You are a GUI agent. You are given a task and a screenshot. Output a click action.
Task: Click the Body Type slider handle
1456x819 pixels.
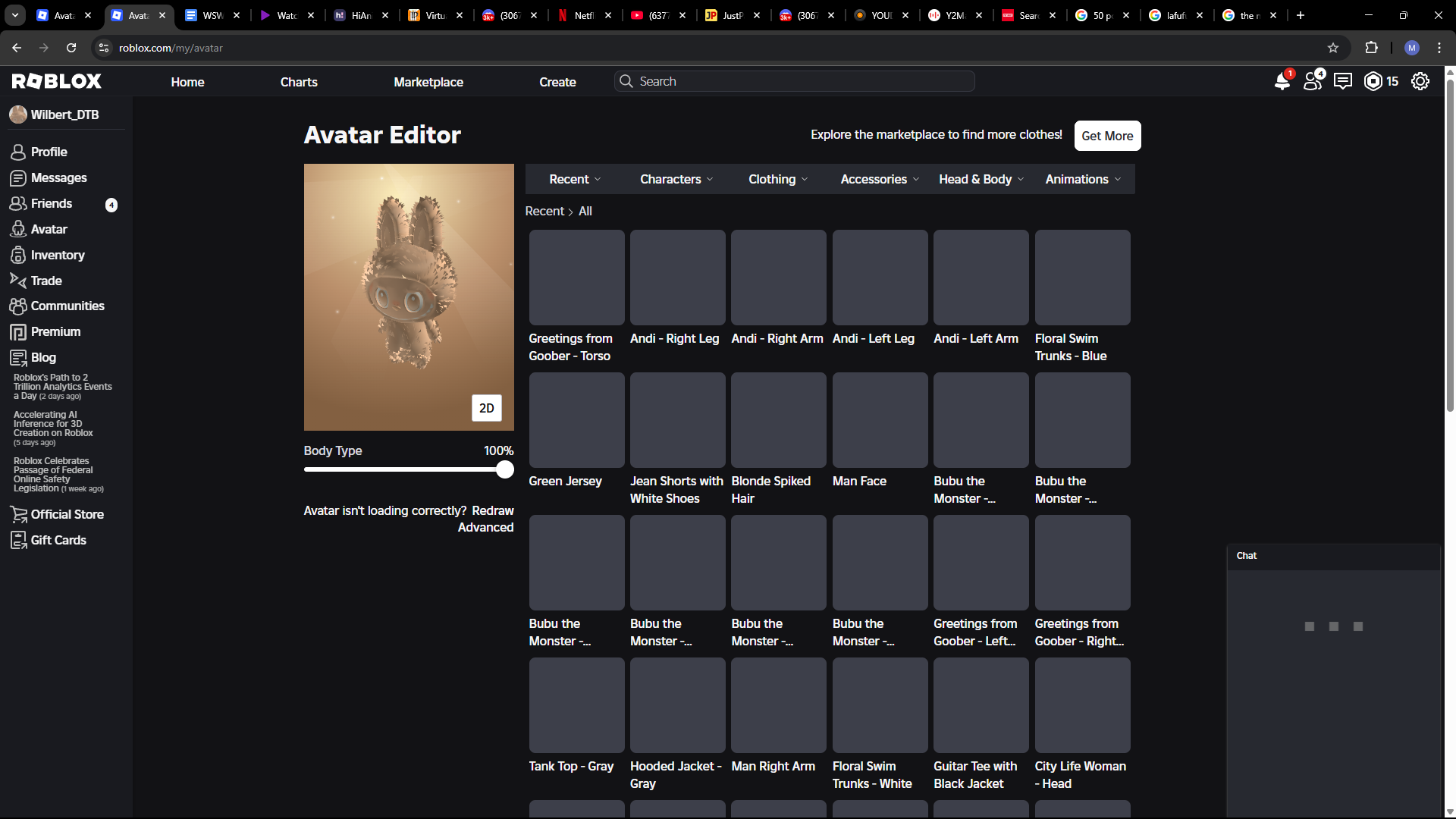coord(504,470)
